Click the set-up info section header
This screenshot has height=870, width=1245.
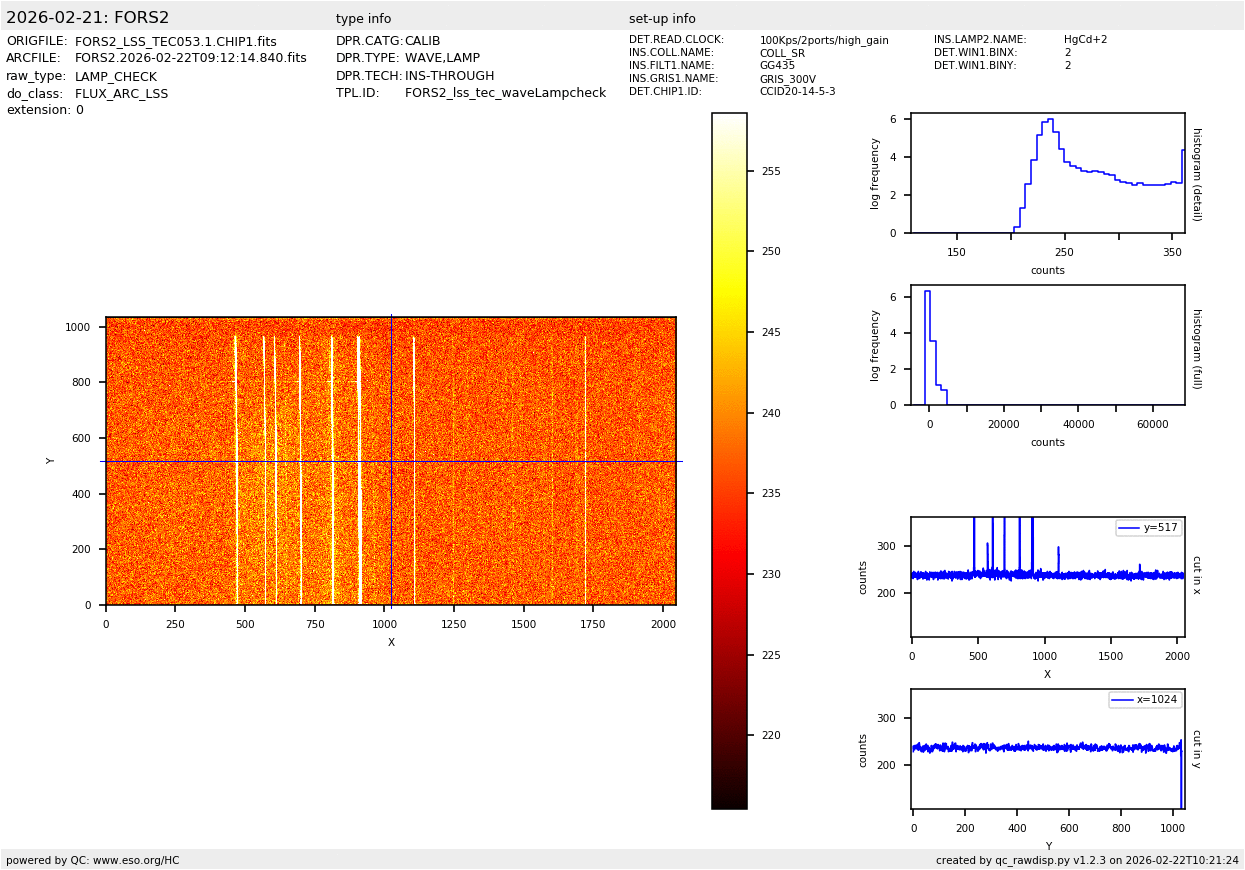coord(662,19)
